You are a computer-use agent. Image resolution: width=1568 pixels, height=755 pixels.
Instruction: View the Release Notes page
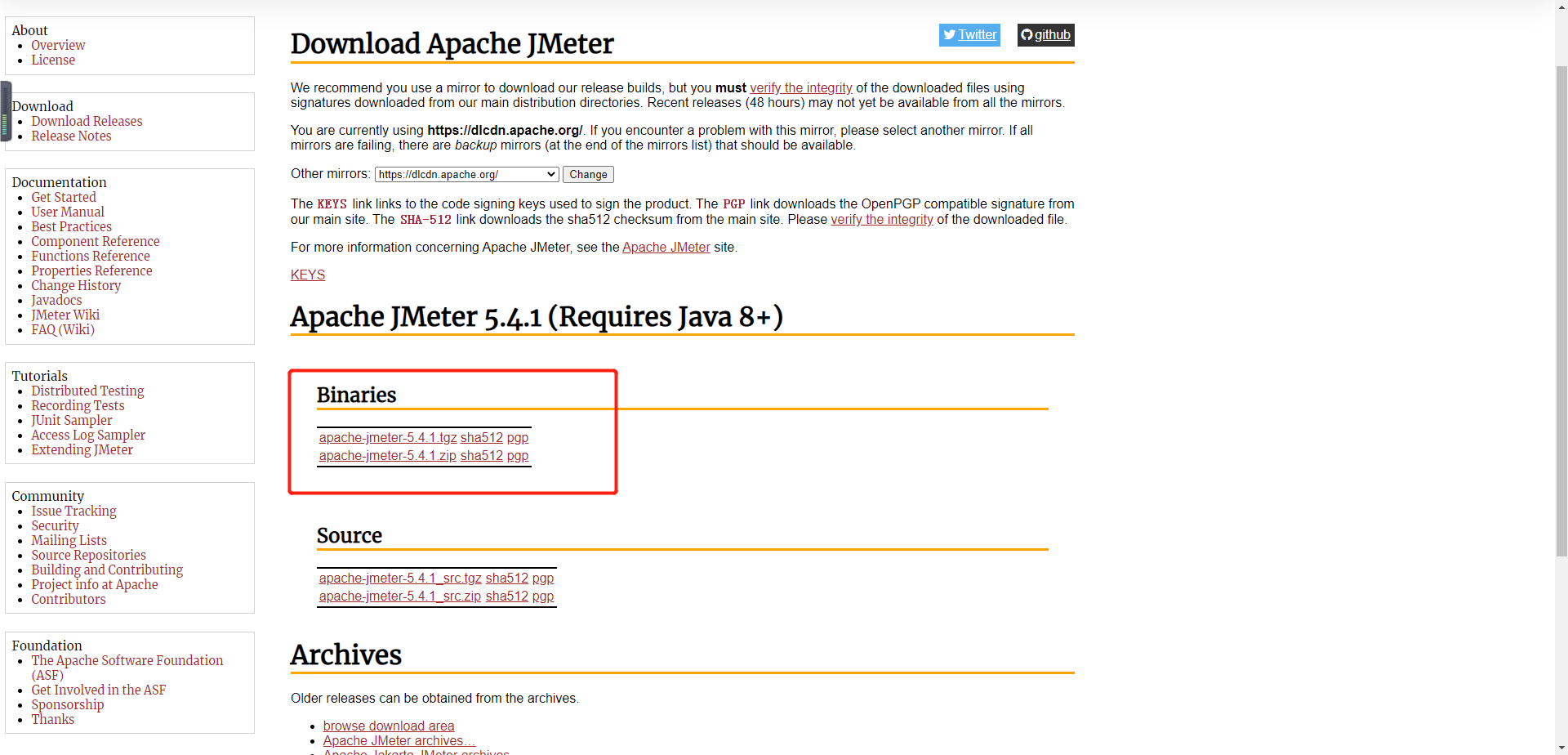point(71,136)
